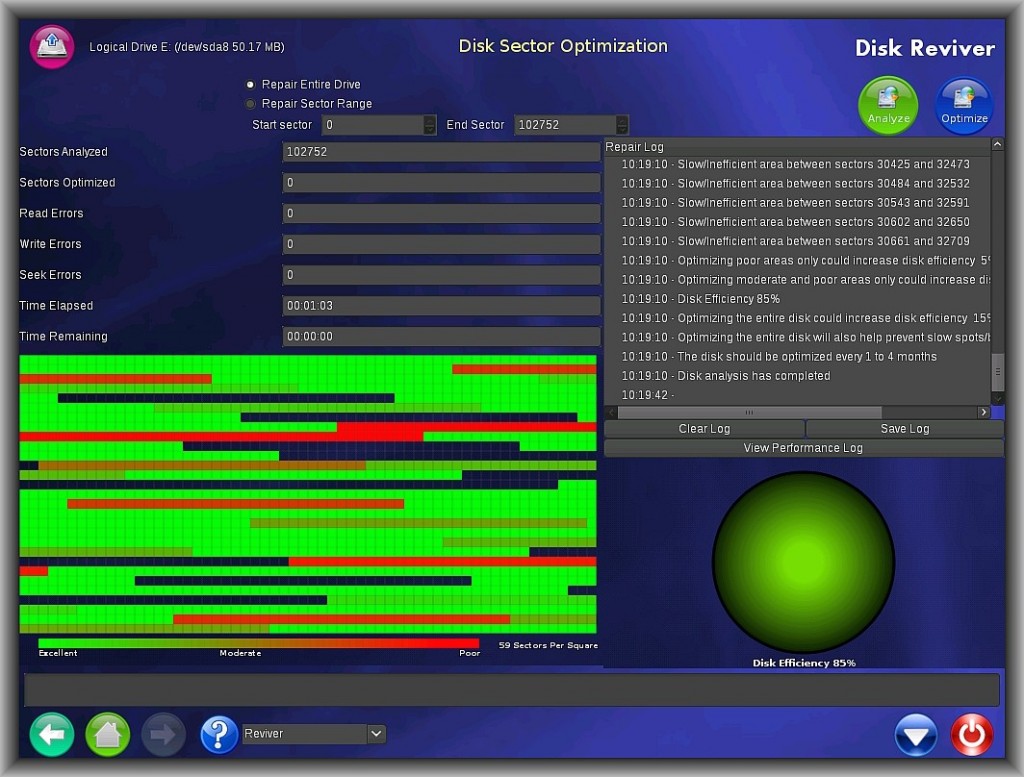
Task: Click the log's horizontal scrollbar thumb
Action: pos(750,413)
